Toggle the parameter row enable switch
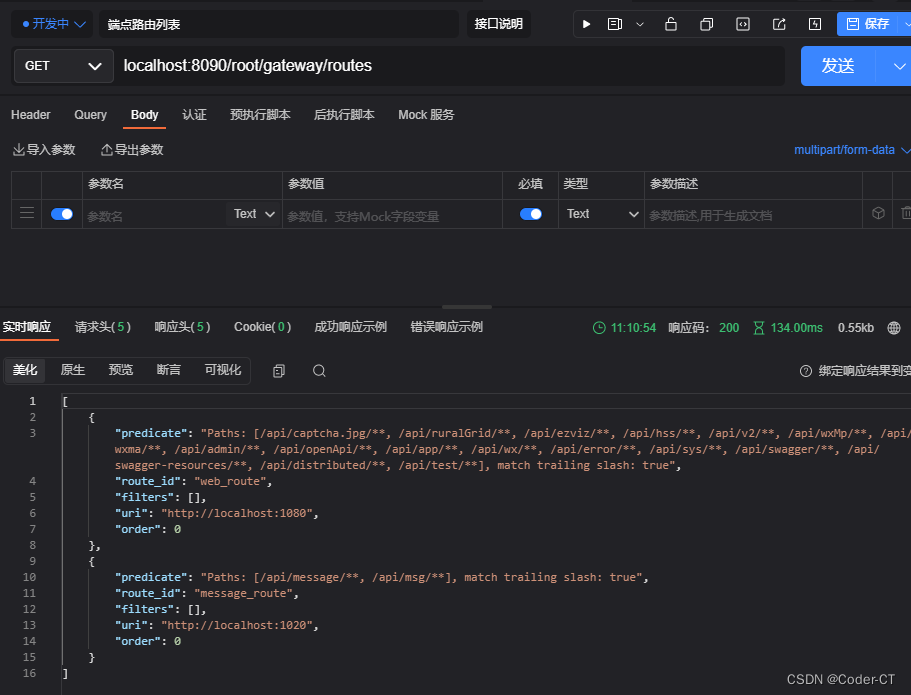Viewport: 911px width, 695px height. click(62, 214)
